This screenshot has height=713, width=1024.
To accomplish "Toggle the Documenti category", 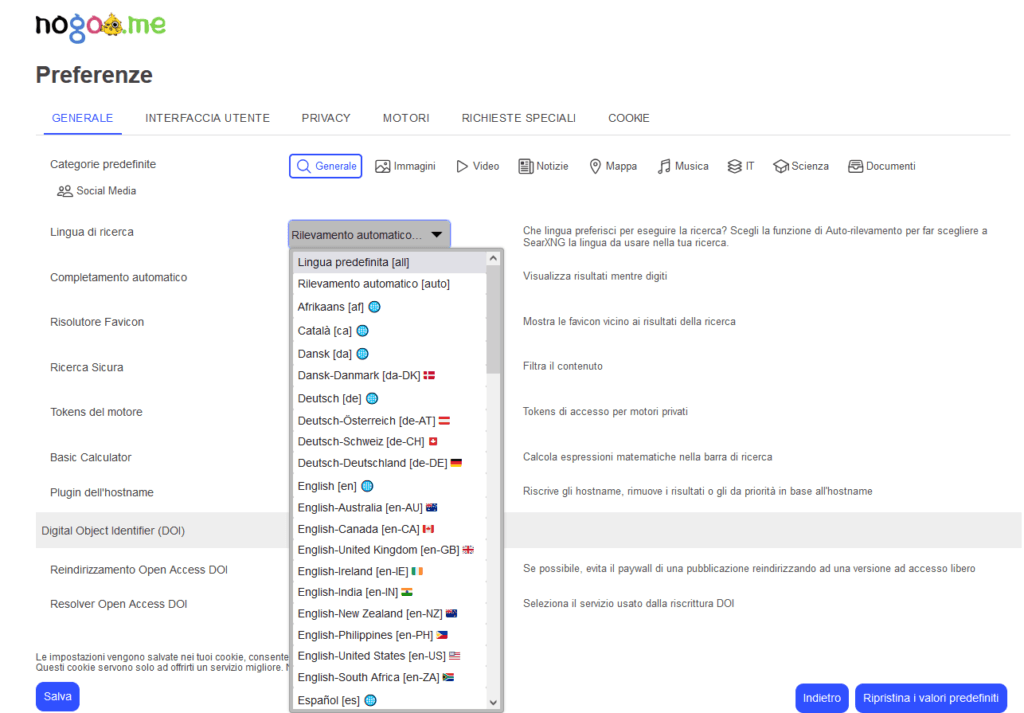I will coord(882,166).
